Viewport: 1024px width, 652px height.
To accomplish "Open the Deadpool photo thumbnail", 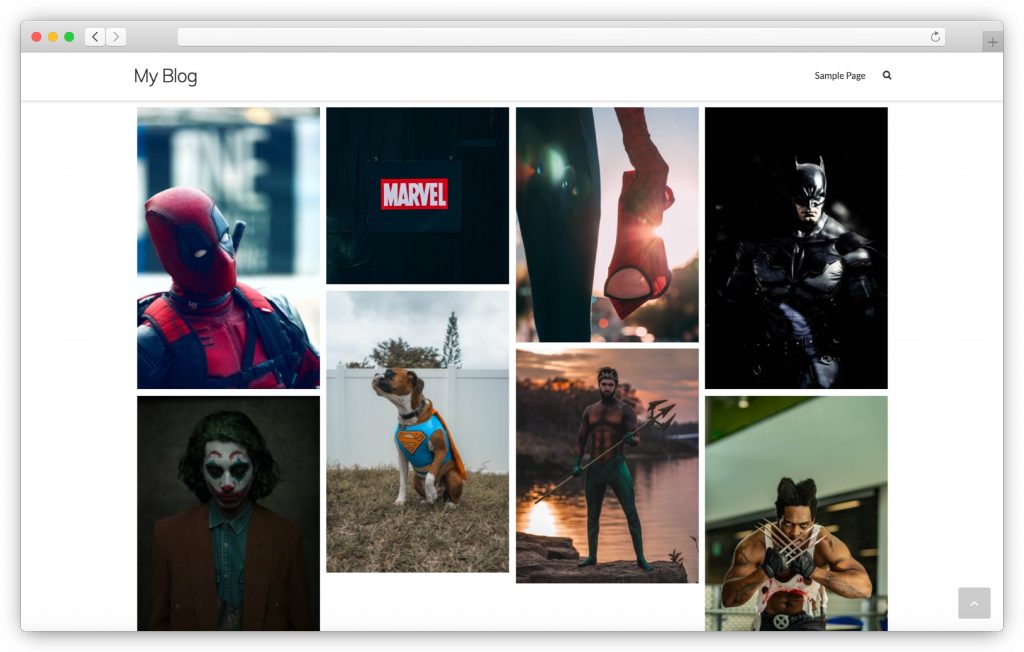I will (229, 248).
